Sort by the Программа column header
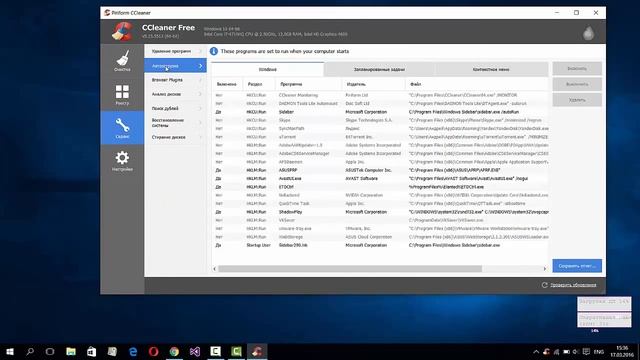Screen dimensions: 640x360 click(x=308, y=84)
